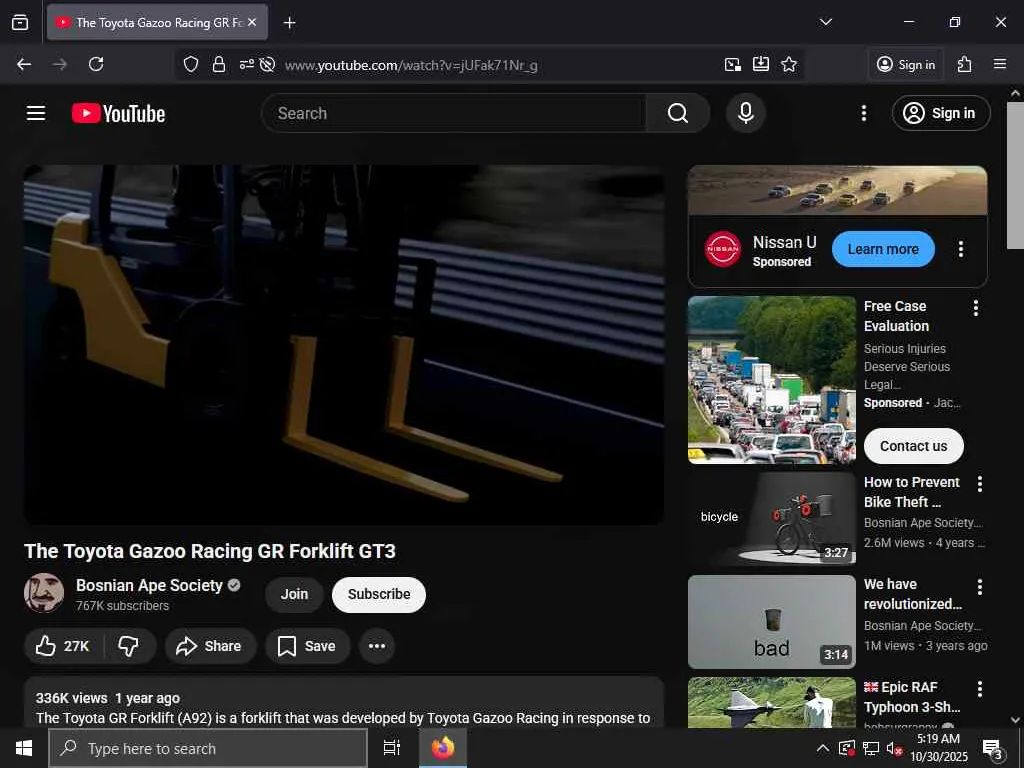Open the YouTube guide hamburger menu
The width and height of the screenshot is (1024, 768).
[36, 113]
